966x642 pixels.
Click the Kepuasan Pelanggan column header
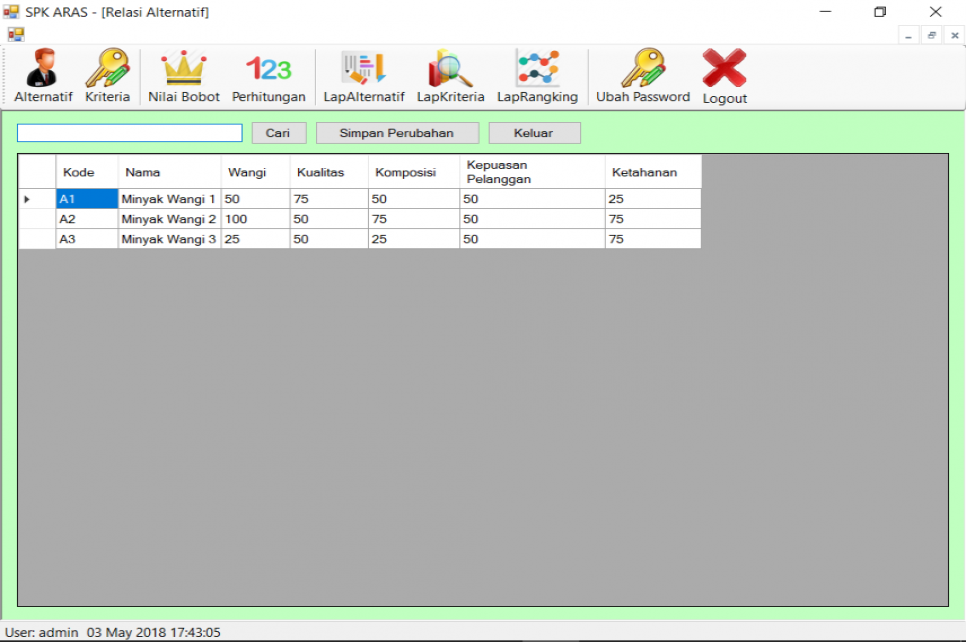click(x=529, y=171)
